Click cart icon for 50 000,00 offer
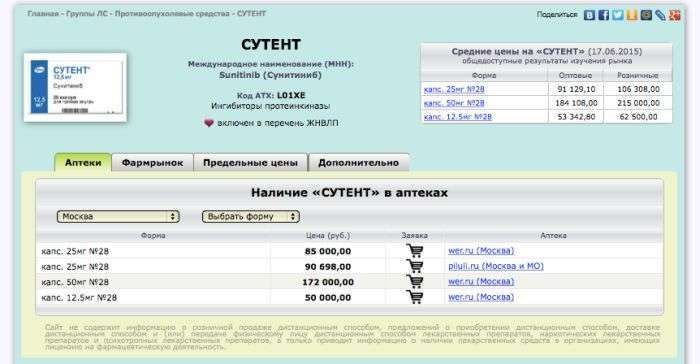 (x=415, y=297)
